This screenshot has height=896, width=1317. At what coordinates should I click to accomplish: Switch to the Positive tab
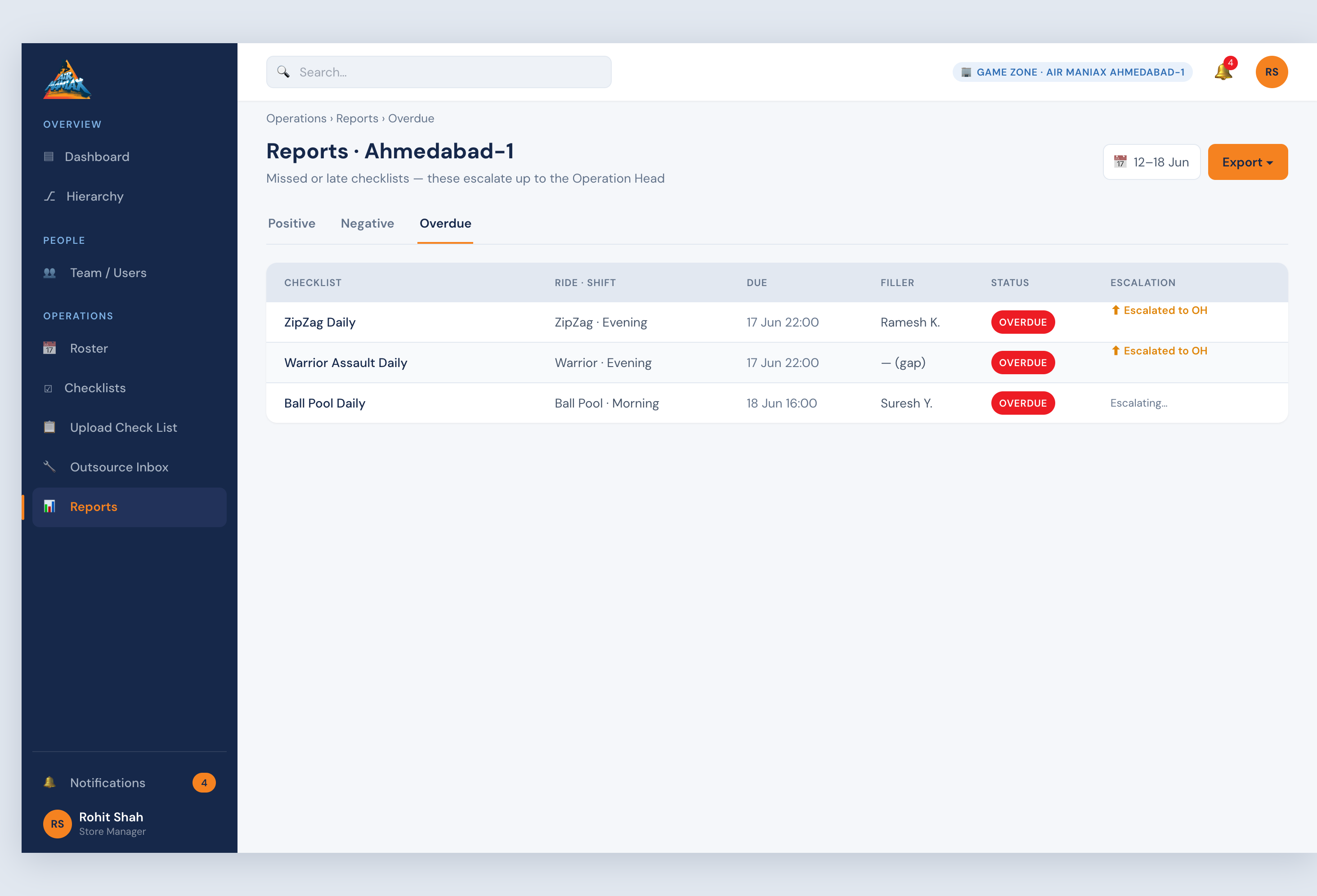pyautogui.click(x=291, y=223)
